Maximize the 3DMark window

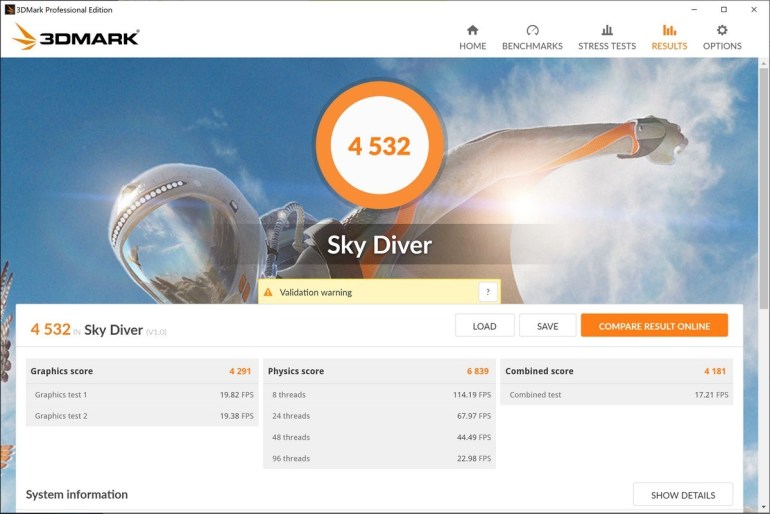723,9
